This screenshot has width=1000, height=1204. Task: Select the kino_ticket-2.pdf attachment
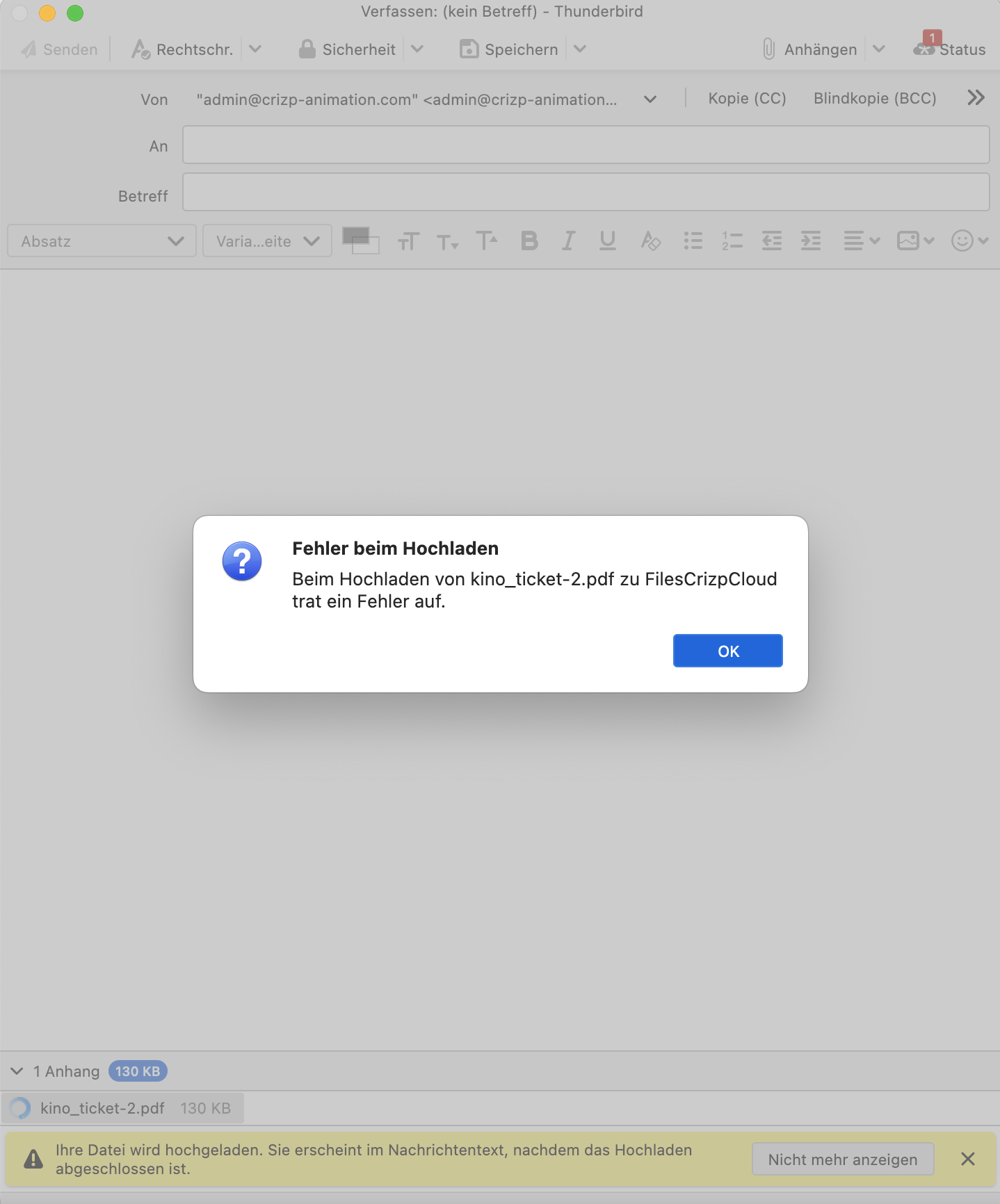pos(123,1108)
